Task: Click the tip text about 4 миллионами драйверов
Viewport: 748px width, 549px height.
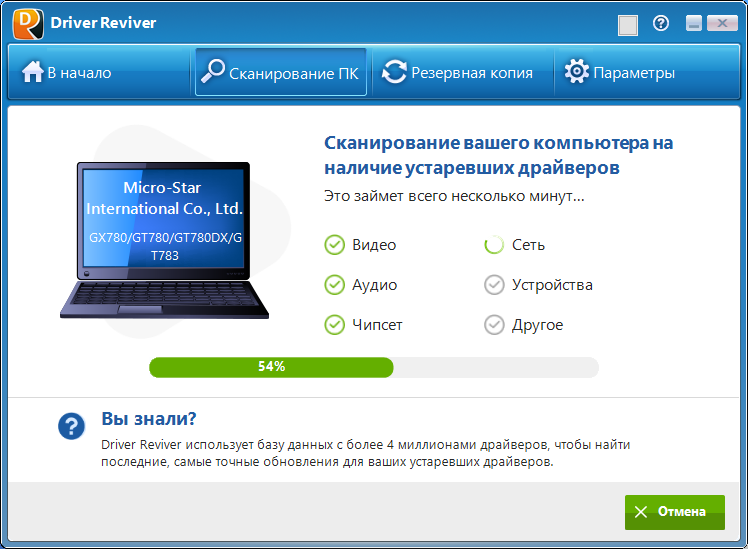Action: (365, 453)
